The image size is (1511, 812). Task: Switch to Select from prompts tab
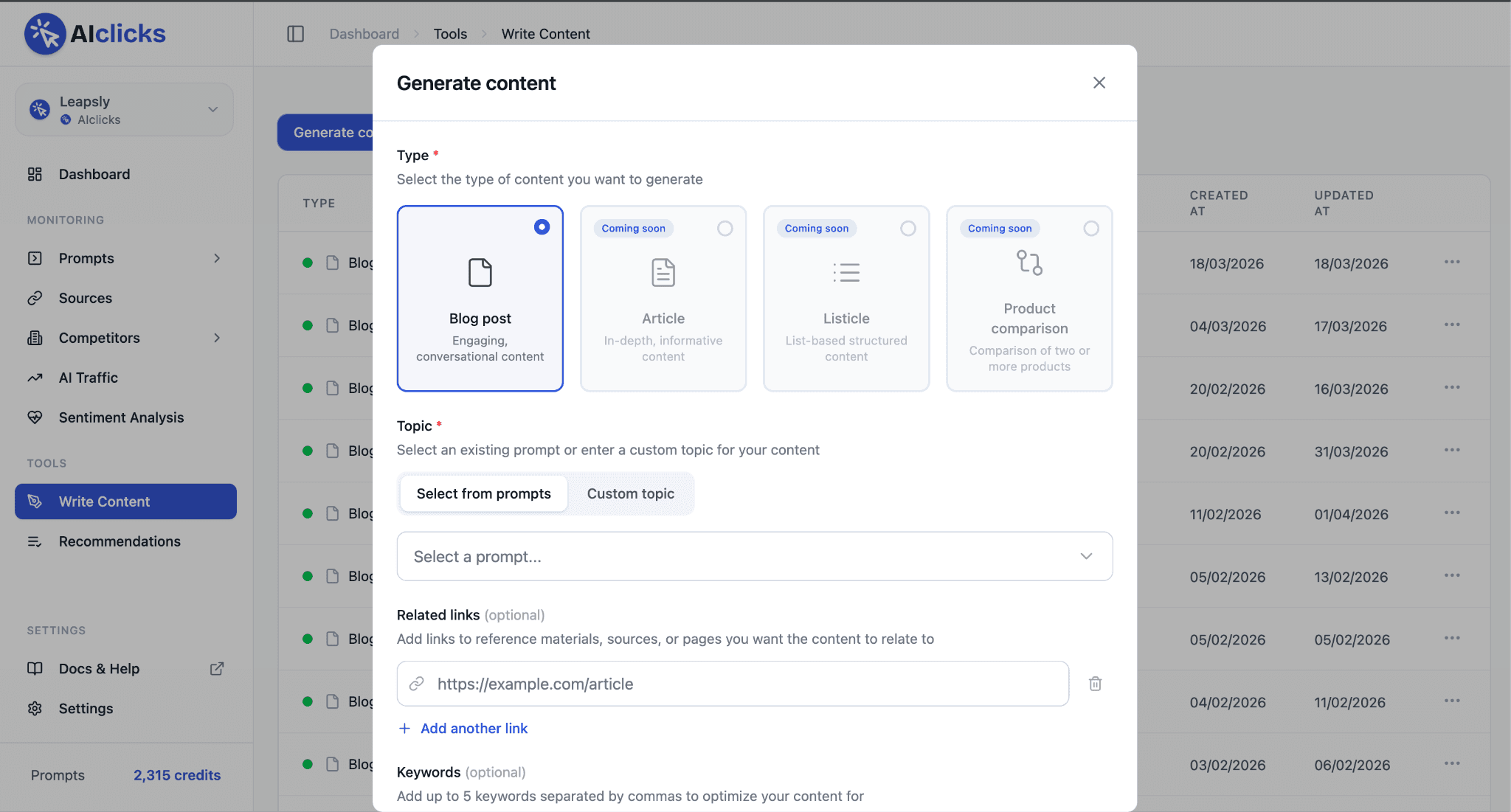point(483,493)
